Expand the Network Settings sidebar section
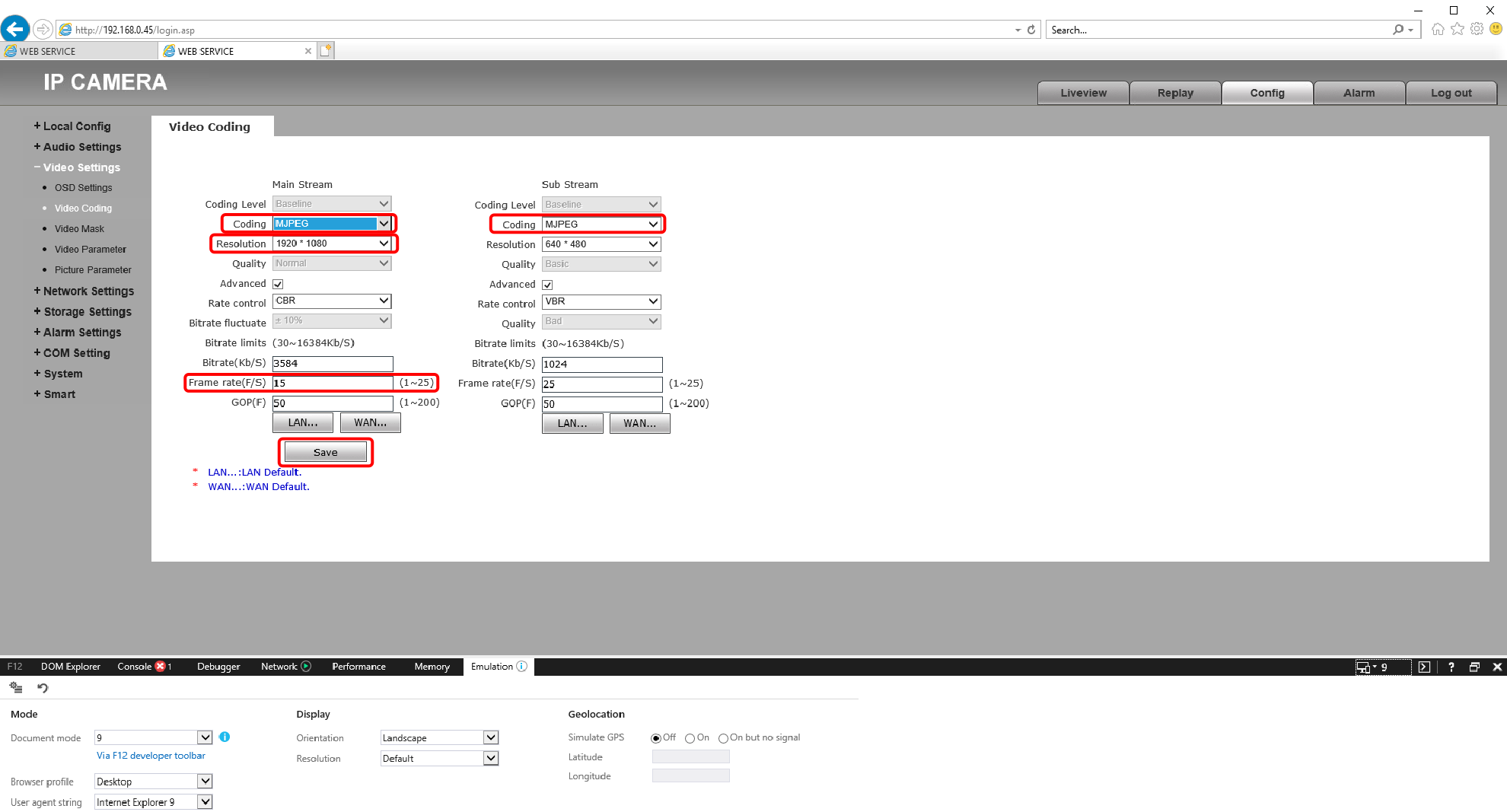The image size is (1507, 812). [88, 291]
